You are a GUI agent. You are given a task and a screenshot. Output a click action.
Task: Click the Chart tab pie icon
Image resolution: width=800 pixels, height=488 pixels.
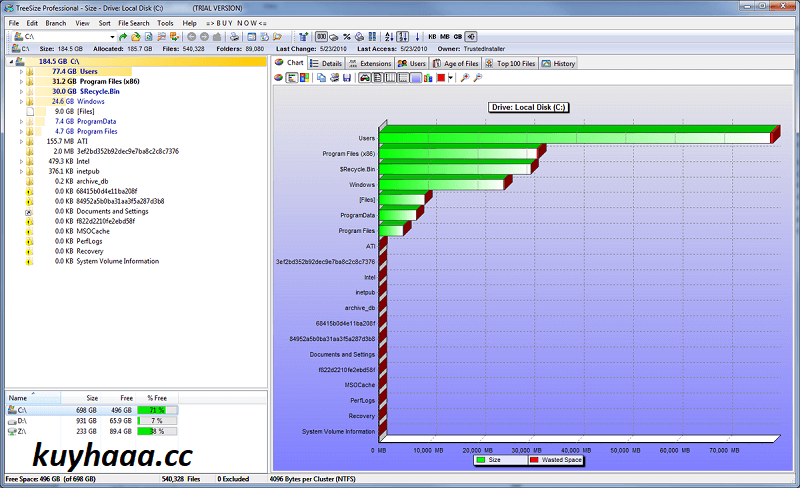click(280, 62)
